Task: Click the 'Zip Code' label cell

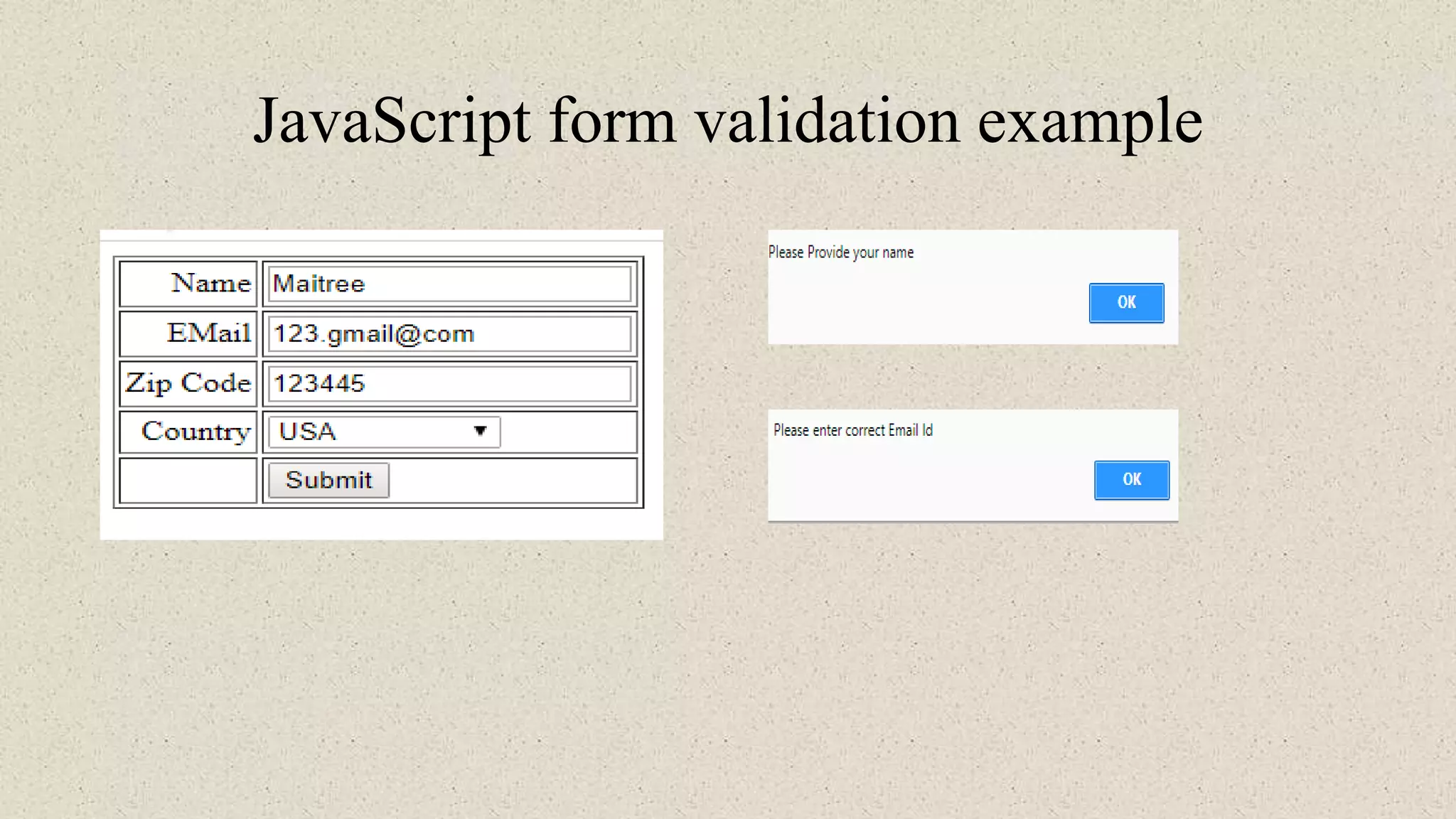Action: point(188,383)
